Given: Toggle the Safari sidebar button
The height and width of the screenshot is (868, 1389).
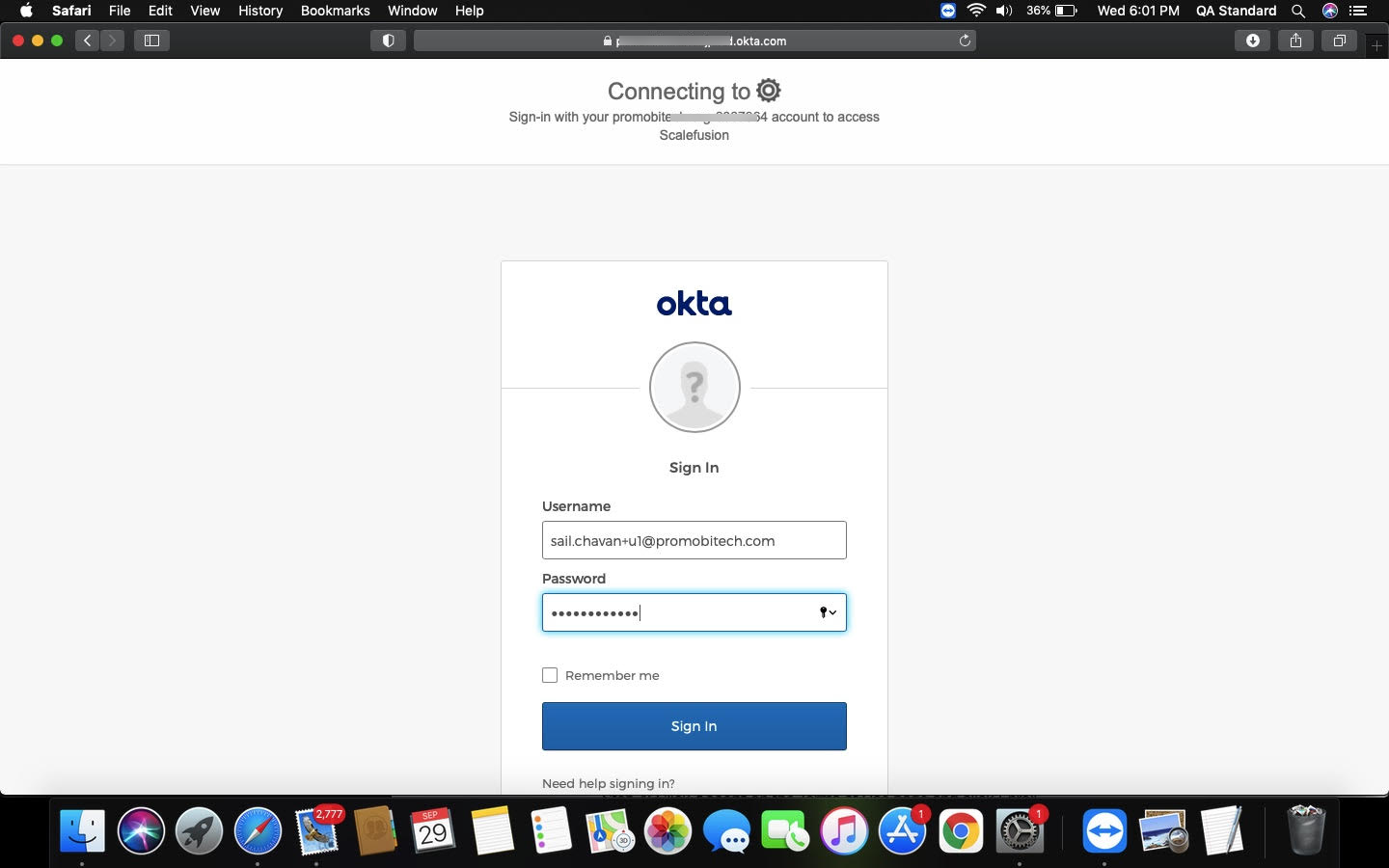Looking at the screenshot, I should 151,41.
